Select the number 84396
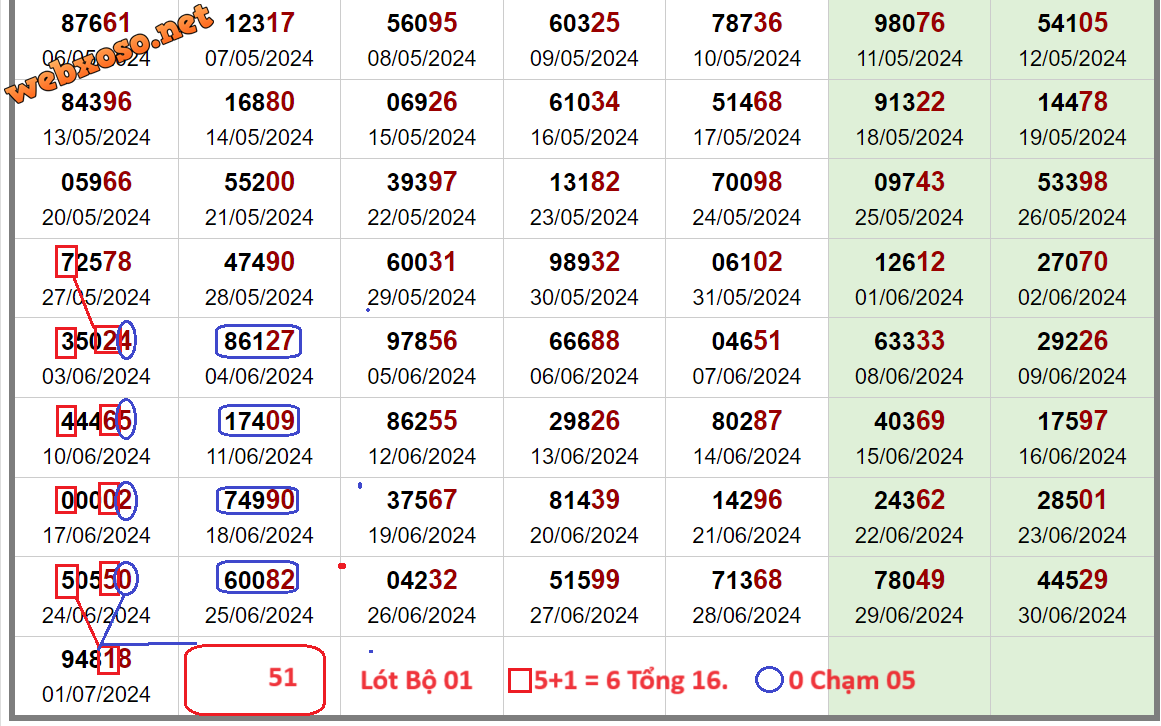The width and height of the screenshot is (1161, 726). pos(96,102)
